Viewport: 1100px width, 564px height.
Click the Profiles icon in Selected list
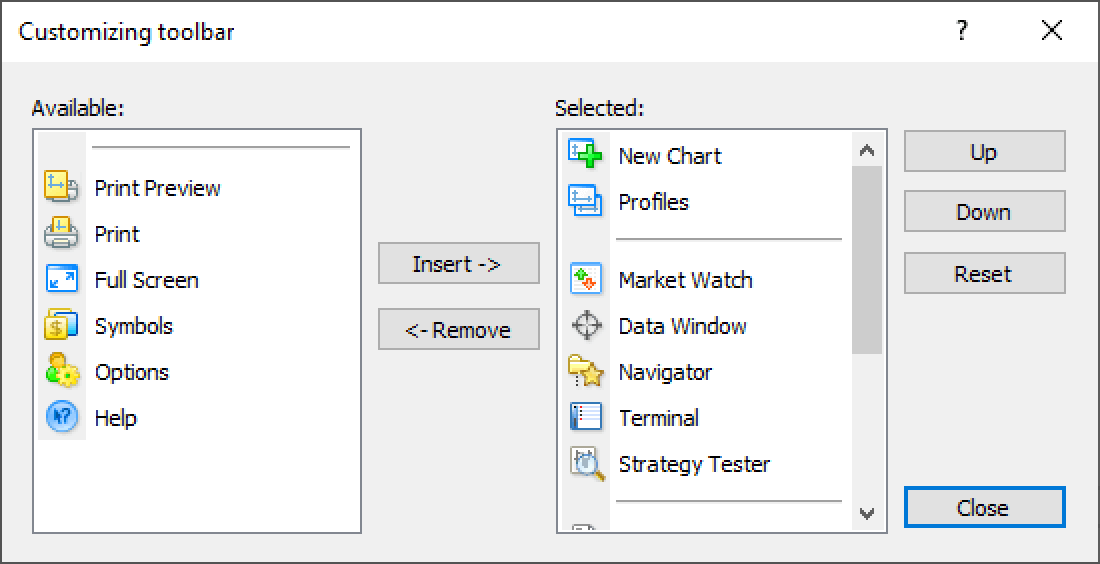click(585, 202)
